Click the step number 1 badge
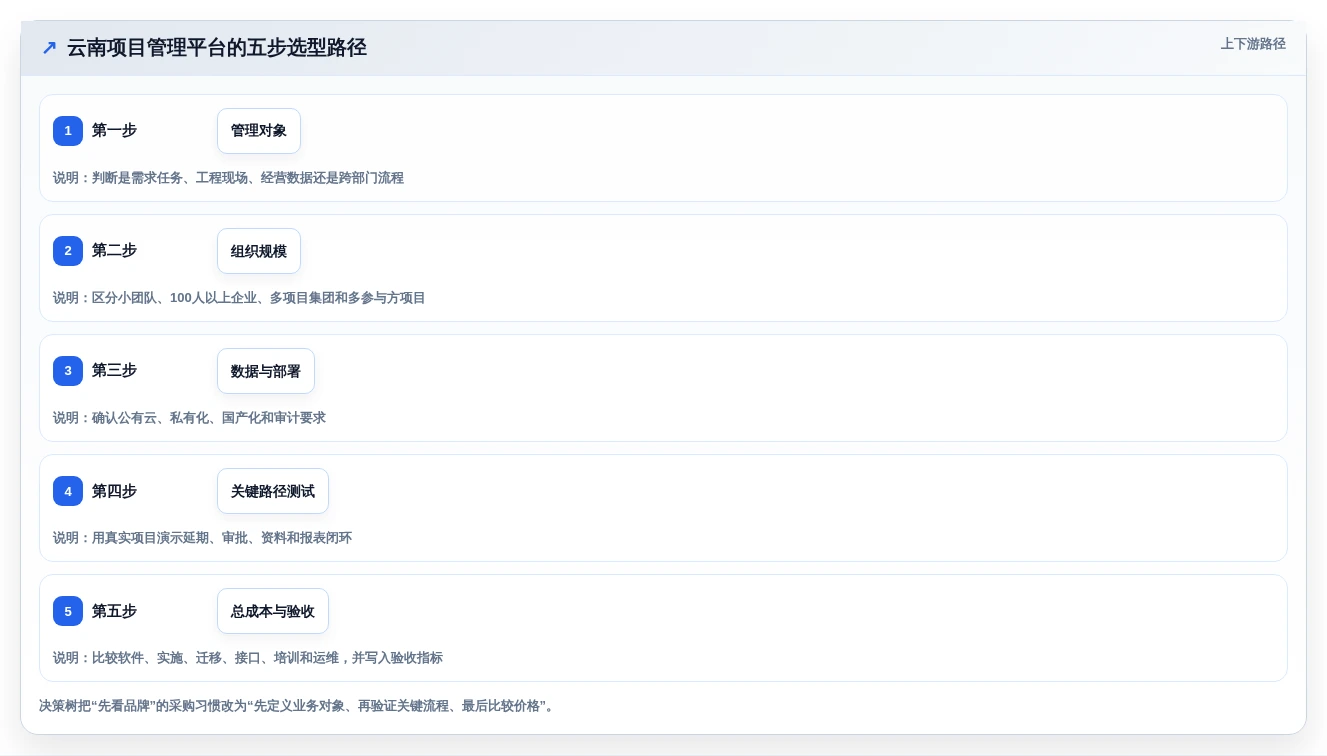Screen dimensions: 1327x756 click(68, 131)
